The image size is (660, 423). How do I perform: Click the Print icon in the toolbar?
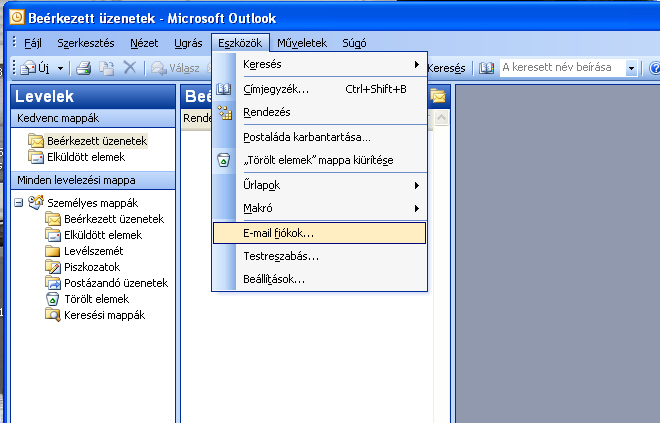click(84, 68)
